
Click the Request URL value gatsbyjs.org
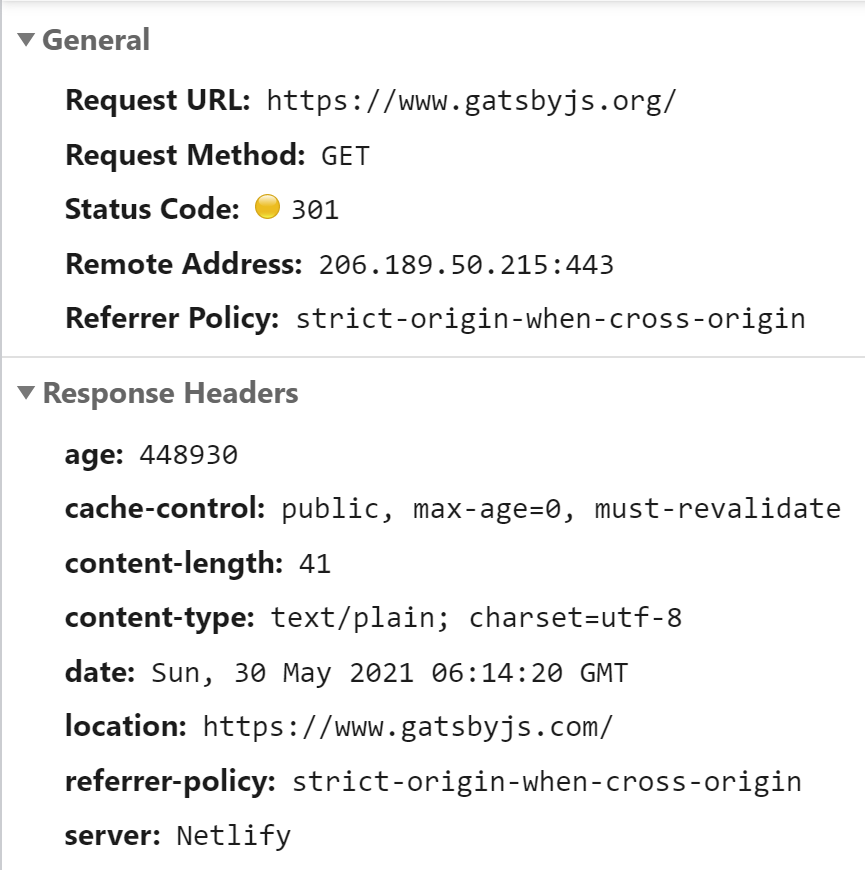pyautogui.click(x=472, y=101)
